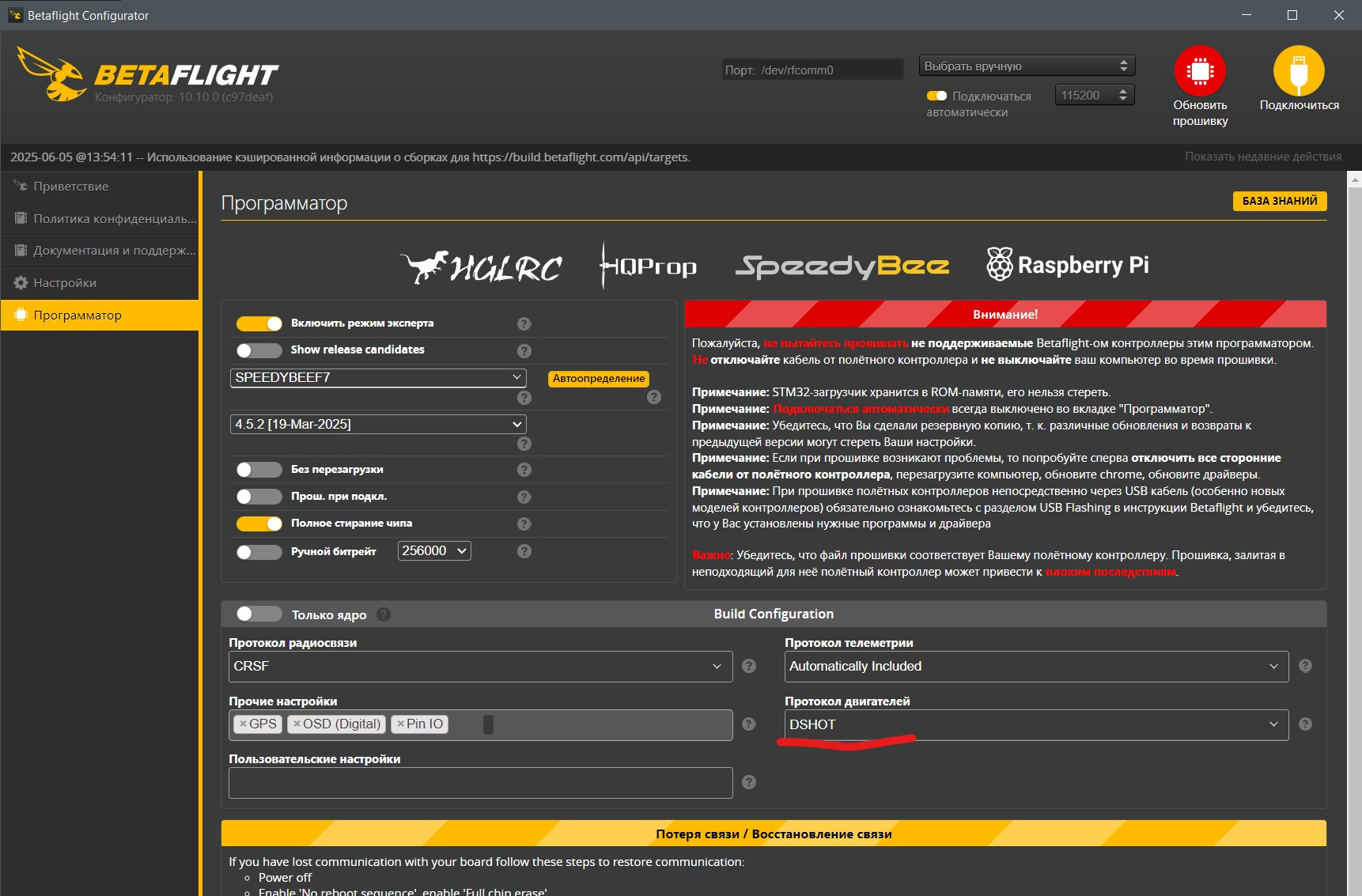
Task: Enable Show release candidates toggle
Action: point(259,350)
